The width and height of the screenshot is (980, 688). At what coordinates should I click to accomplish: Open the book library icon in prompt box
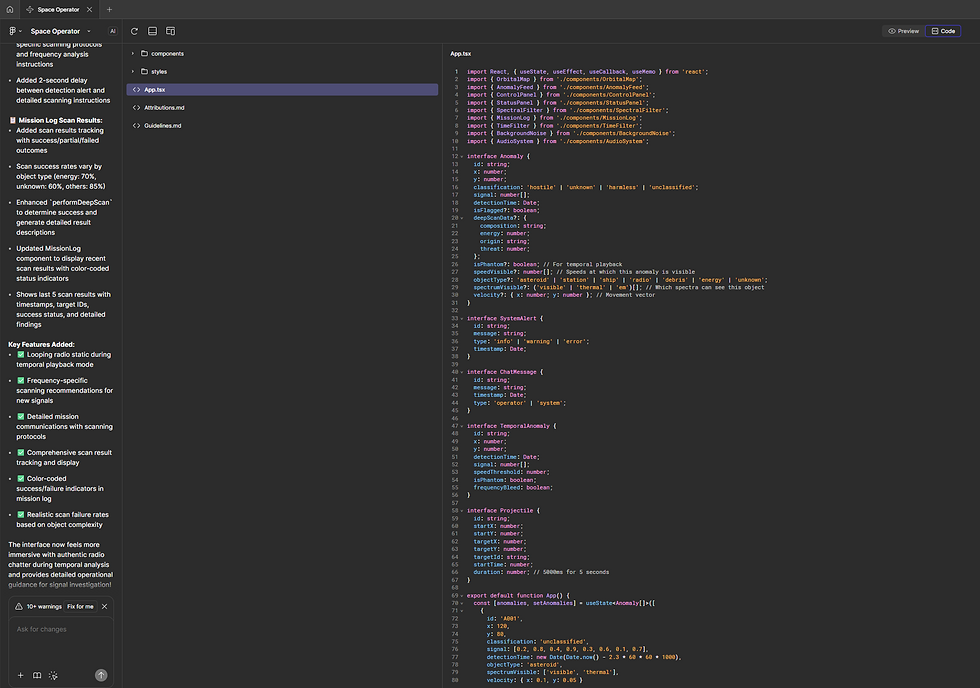coord(37,675)
